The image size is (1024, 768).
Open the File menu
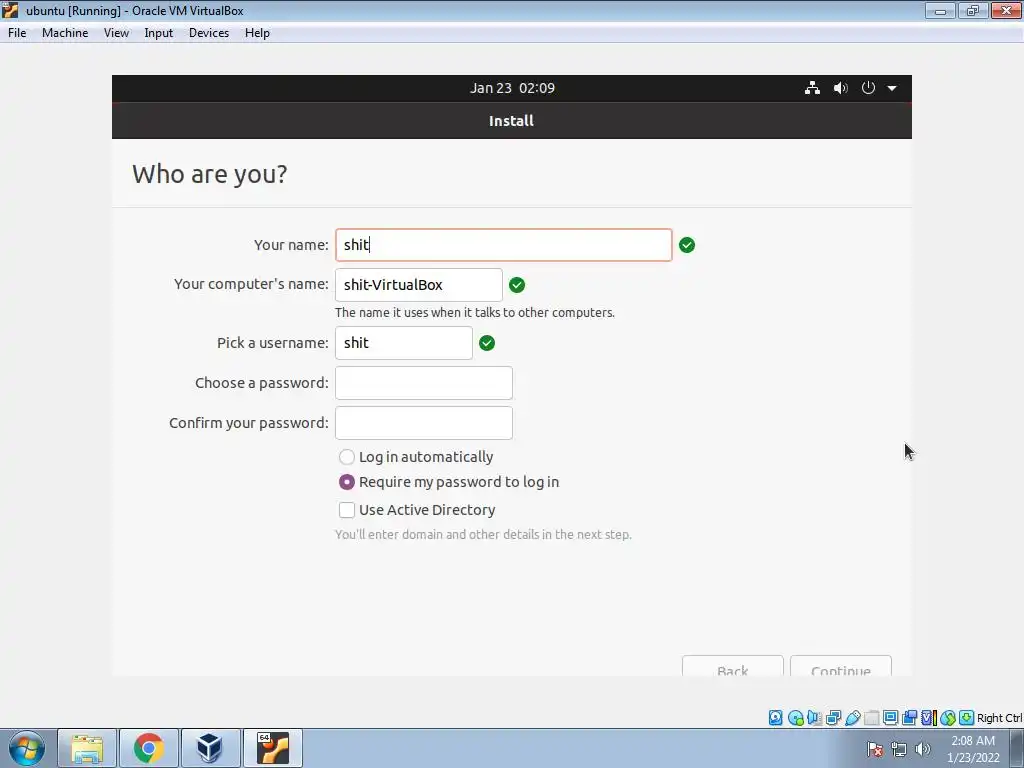[17, 33]
